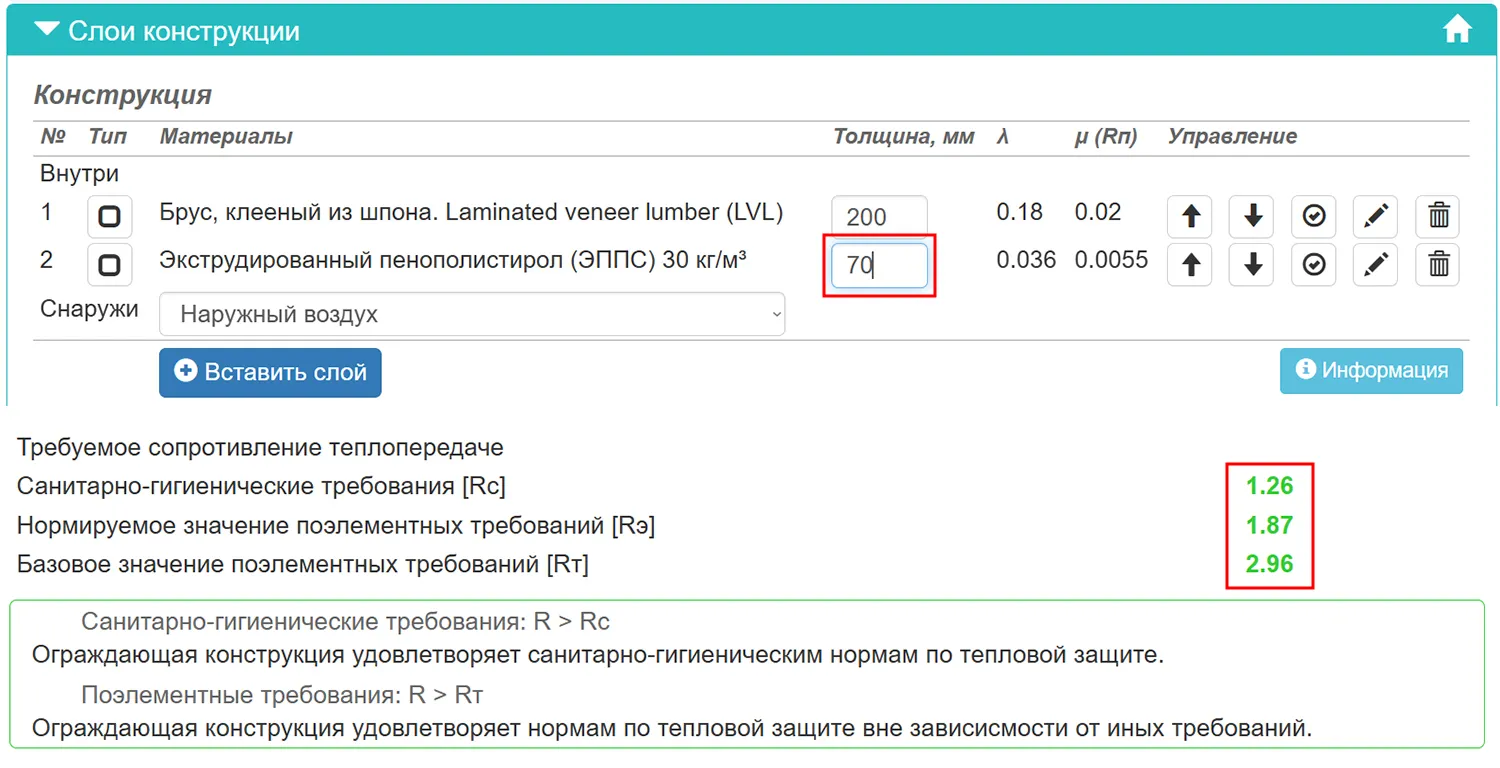Edit the LVL layer with pencil

coord(1375,216)
